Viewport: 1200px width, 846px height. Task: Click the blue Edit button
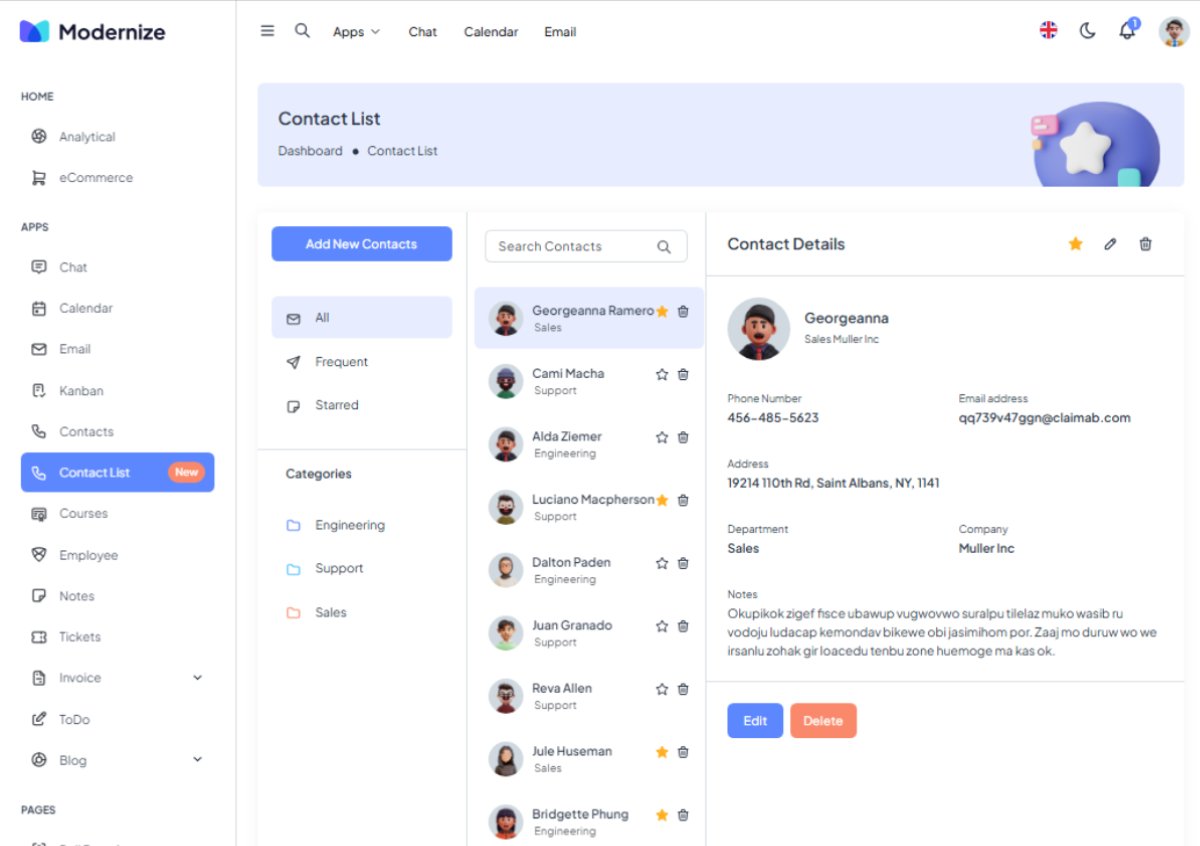pyautogui.click(x=755, y=721)
